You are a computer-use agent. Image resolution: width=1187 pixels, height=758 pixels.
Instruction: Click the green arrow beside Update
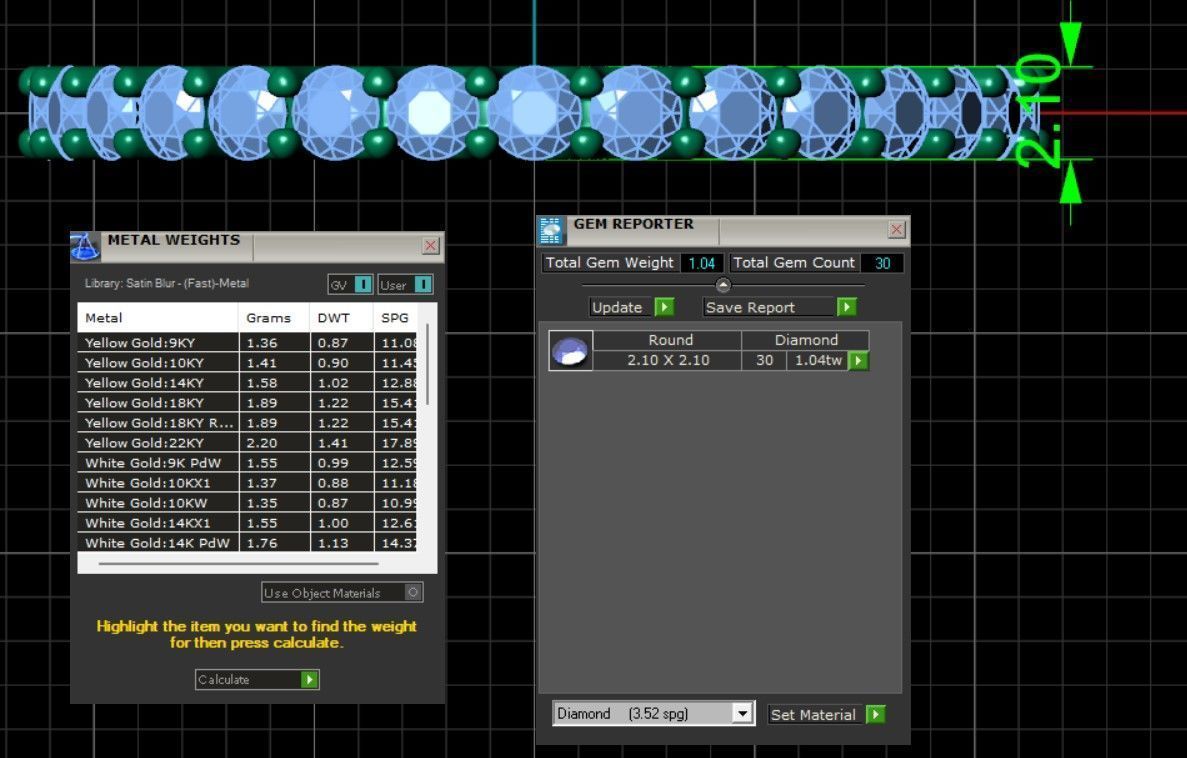[x=664, y=307]
